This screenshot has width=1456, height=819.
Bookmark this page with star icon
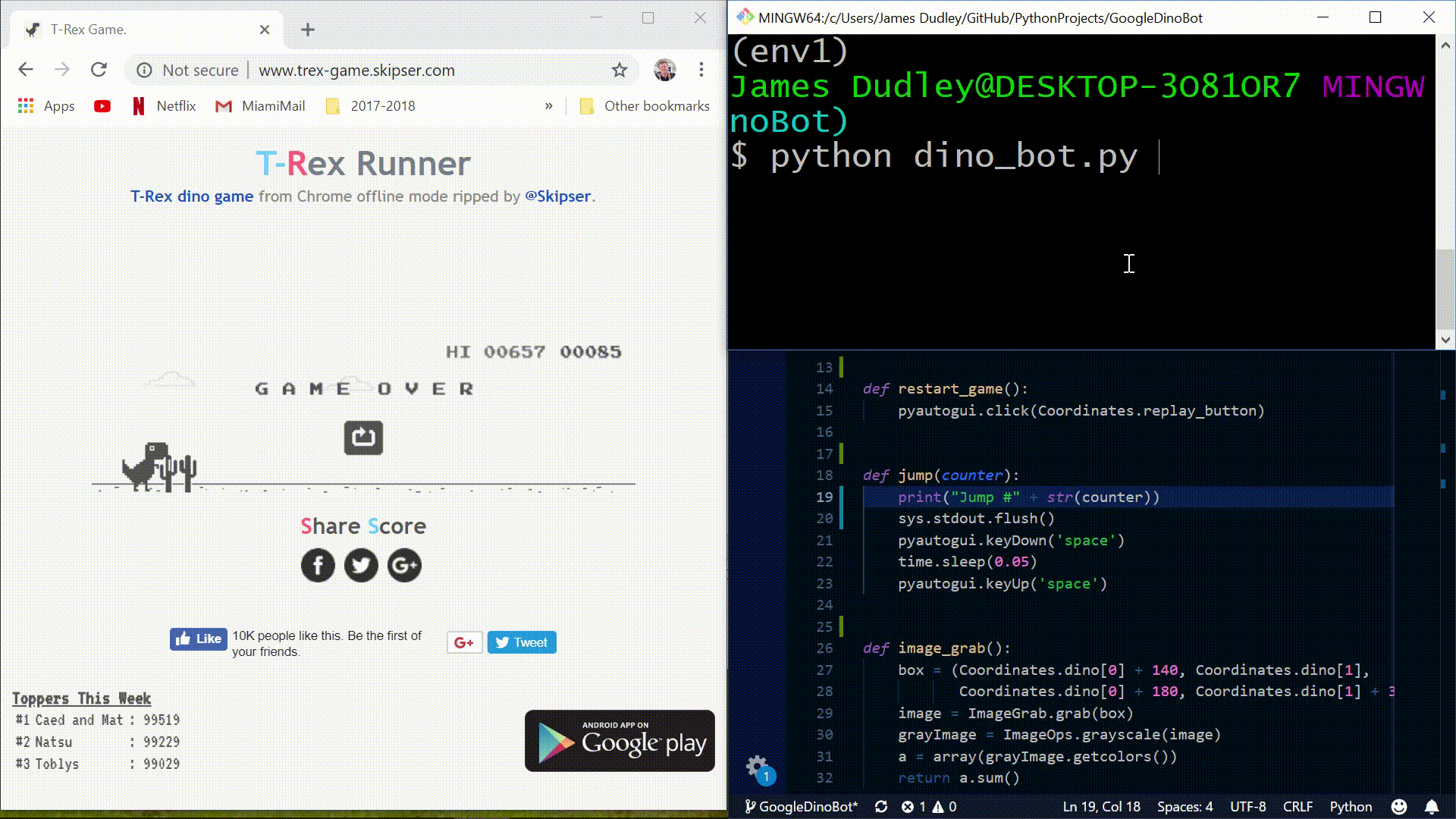[620, 70]
